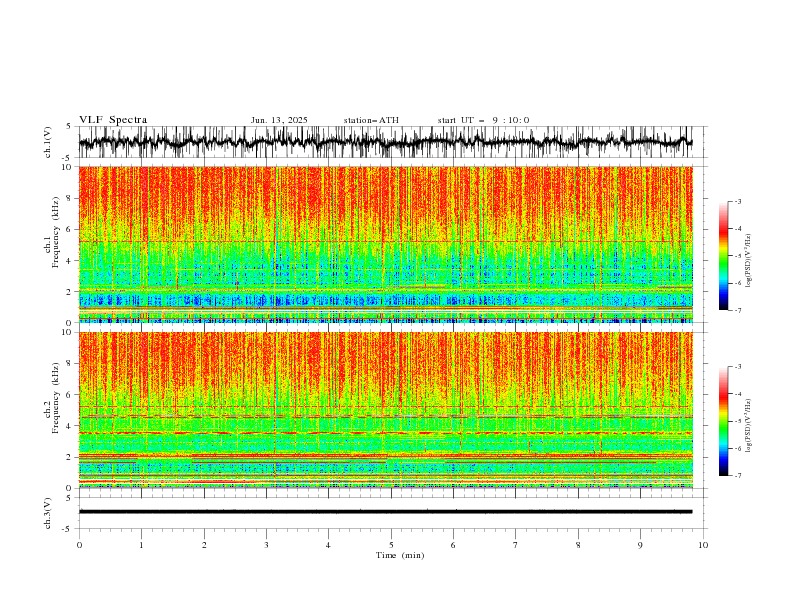Click the lower colorbar "log(PSD)(V²/Hz)" label

tap(749, 426)
